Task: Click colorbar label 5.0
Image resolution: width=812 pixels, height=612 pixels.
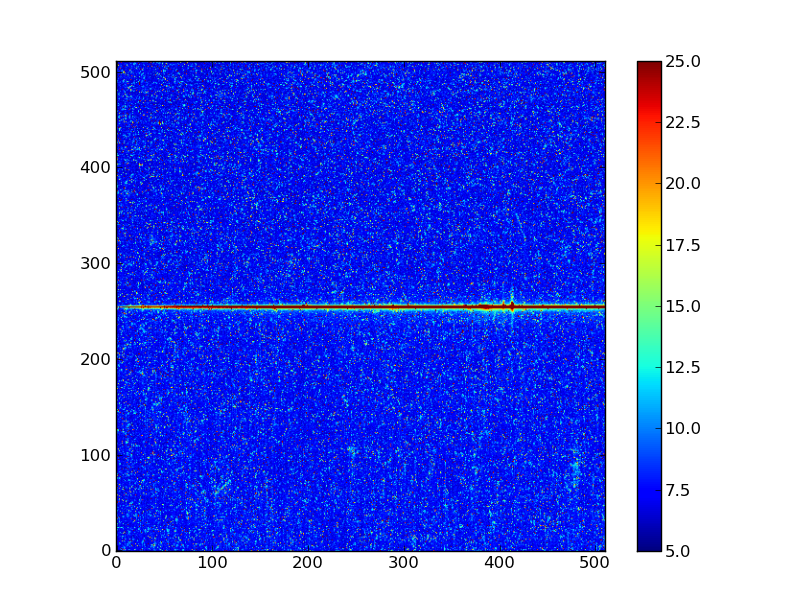Action: pyautogui.click(x=678, y=551)
